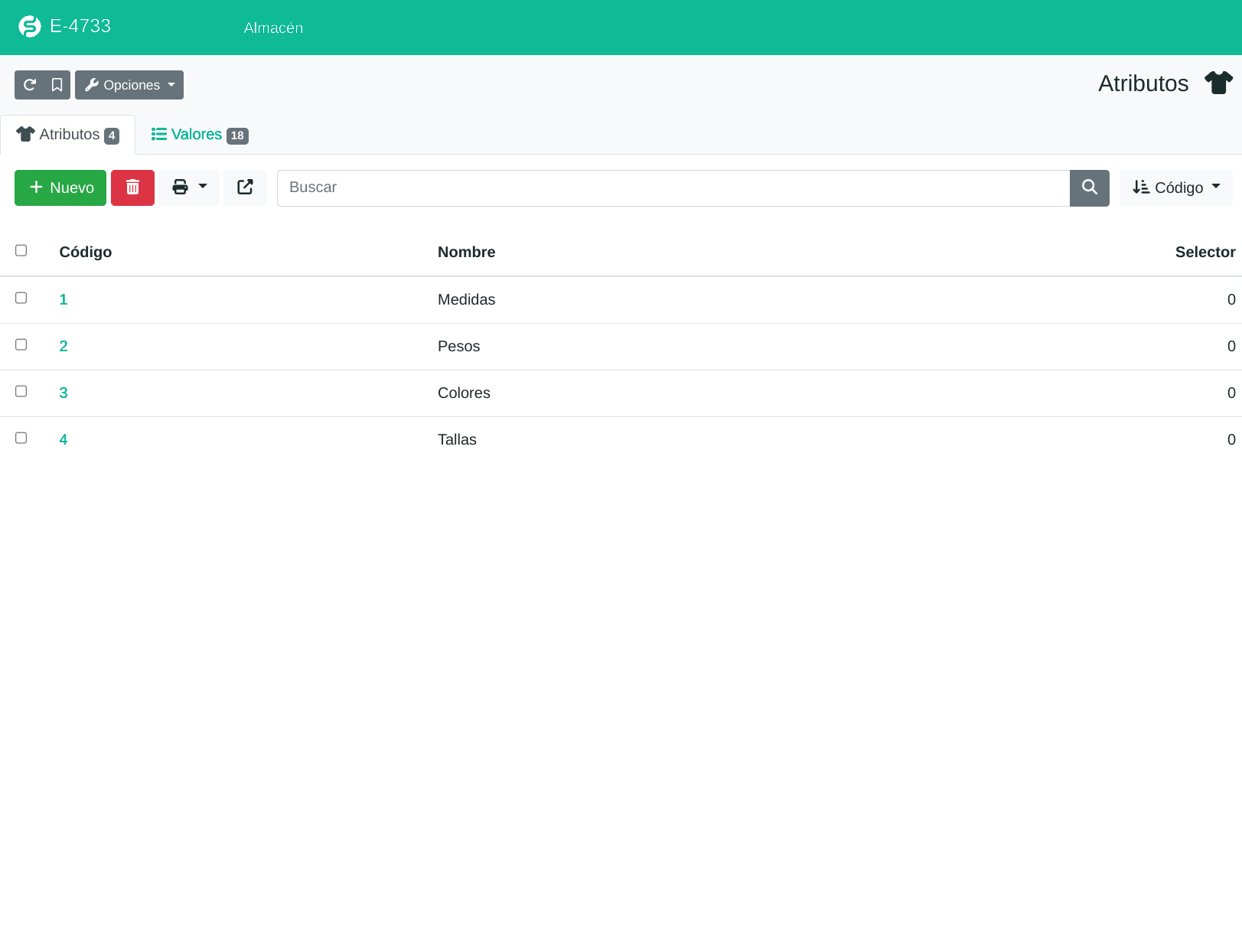Screen dimensions: 1242x952
Task: Focus the Buscar search field
Action: pyautogui.click(x=673, y=187)
